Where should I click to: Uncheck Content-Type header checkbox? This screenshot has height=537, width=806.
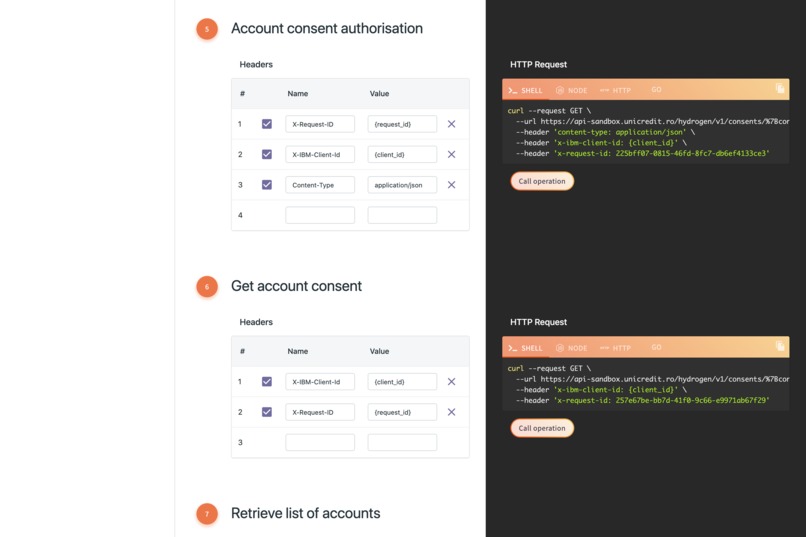pyautogui.click(x=267, y=184)
